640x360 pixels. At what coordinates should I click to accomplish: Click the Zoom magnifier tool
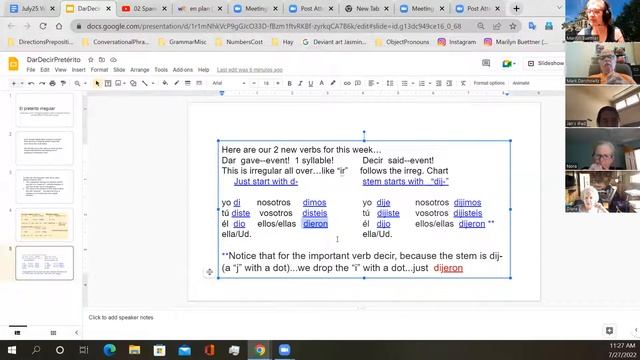(x=77, y=83)
